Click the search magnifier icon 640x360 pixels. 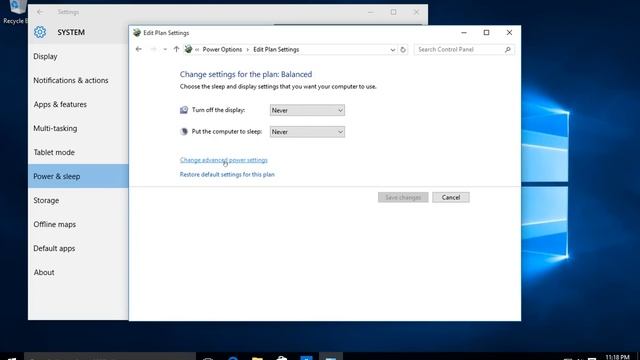[x=508, y=49]
